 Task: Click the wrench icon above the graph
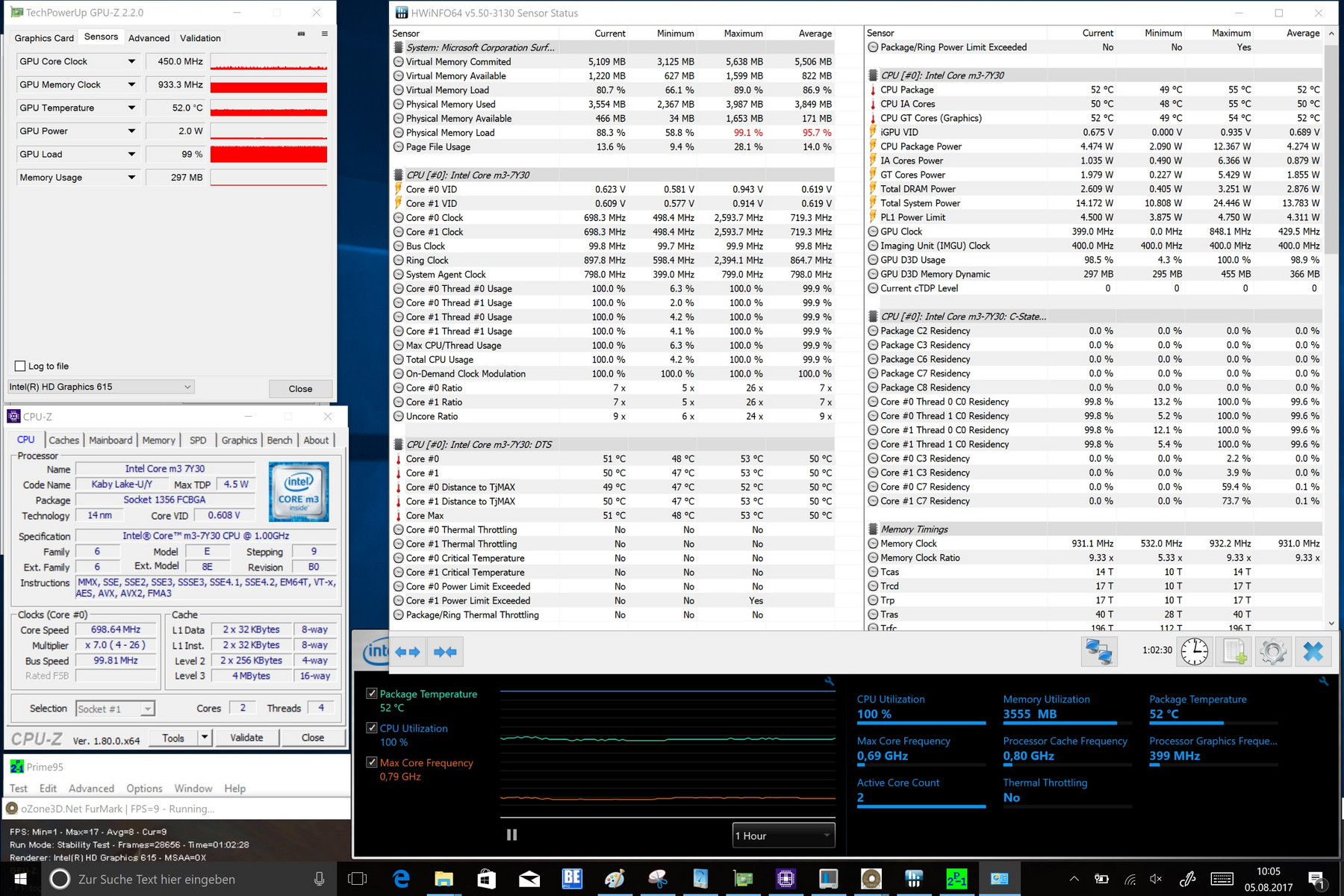[x=829, y=681]
